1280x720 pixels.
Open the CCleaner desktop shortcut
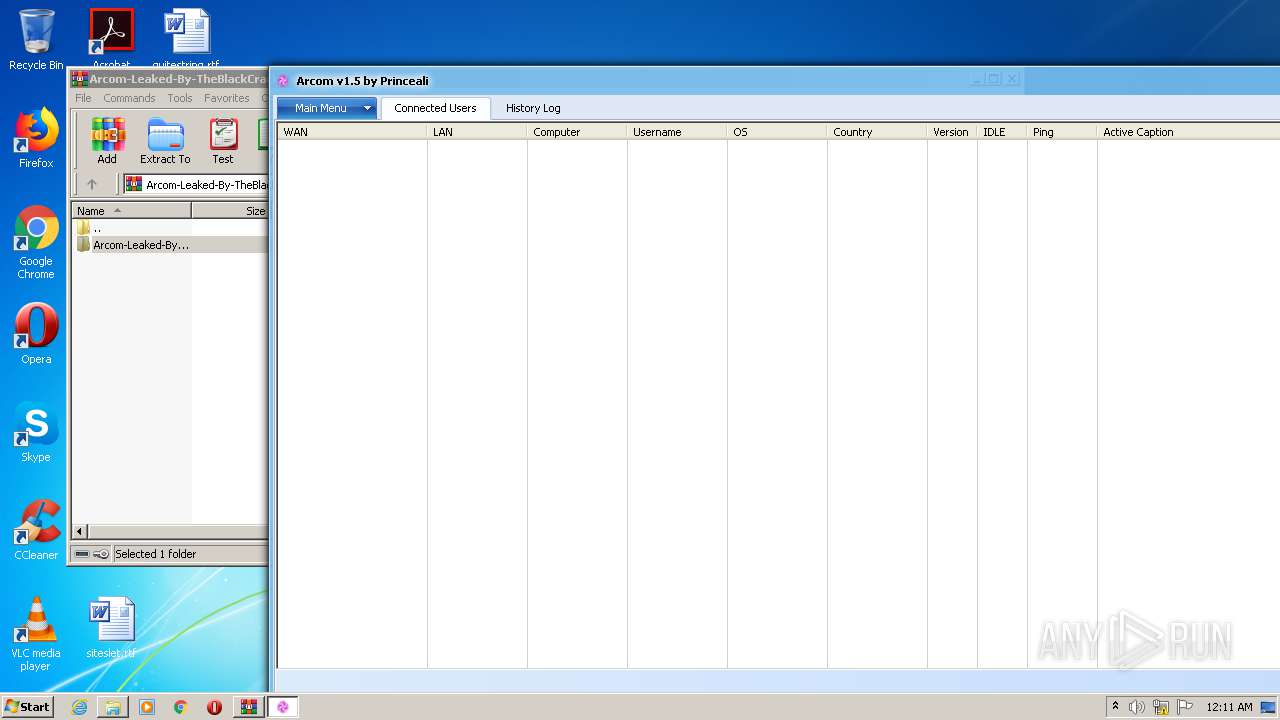click(36, 531)
